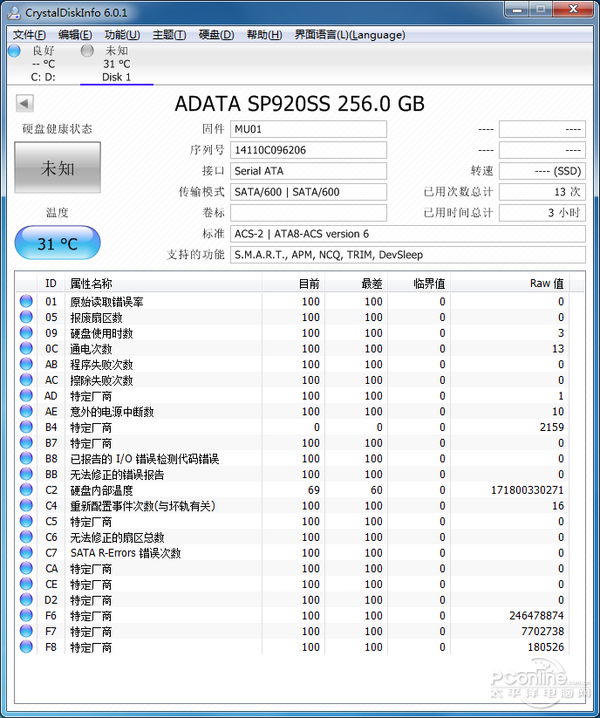600x718 pixels.
Task: Click the status orb for attribute B7
Action: tap(26, 443)
